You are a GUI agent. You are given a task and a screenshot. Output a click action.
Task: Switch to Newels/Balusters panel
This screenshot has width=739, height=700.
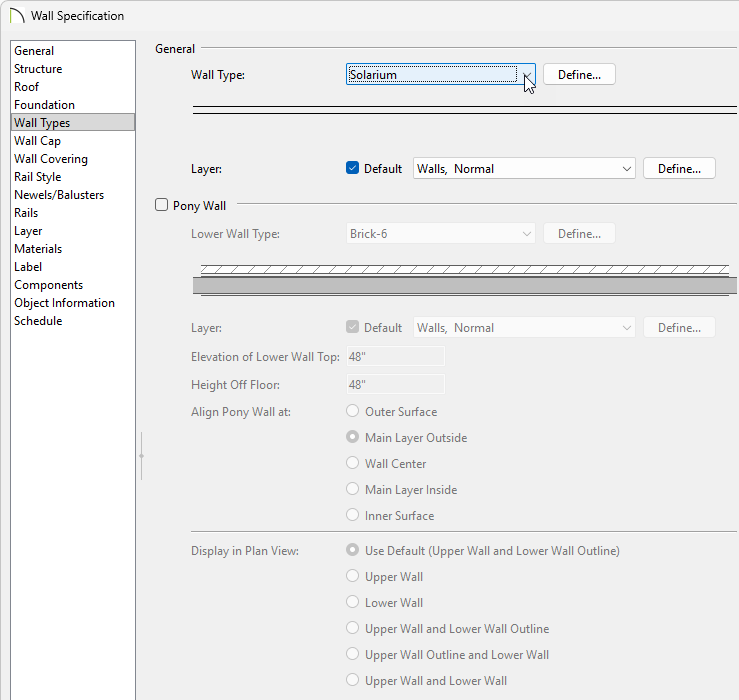[59, 195]
